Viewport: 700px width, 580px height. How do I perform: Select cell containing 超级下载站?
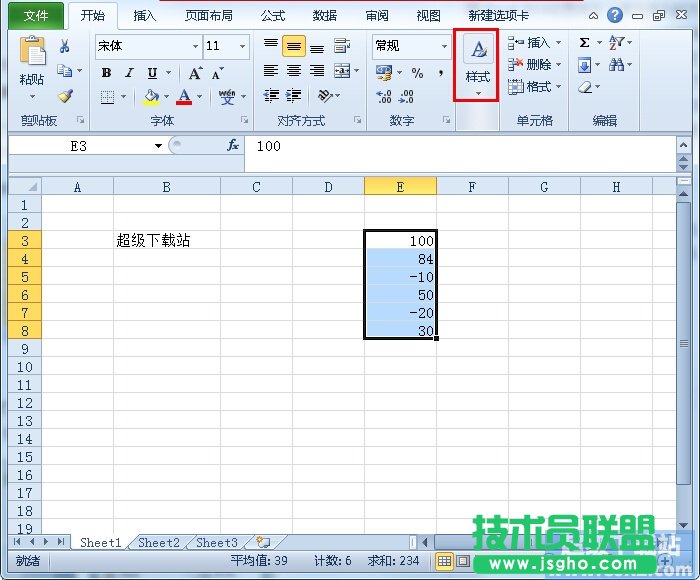coord(167,240)
